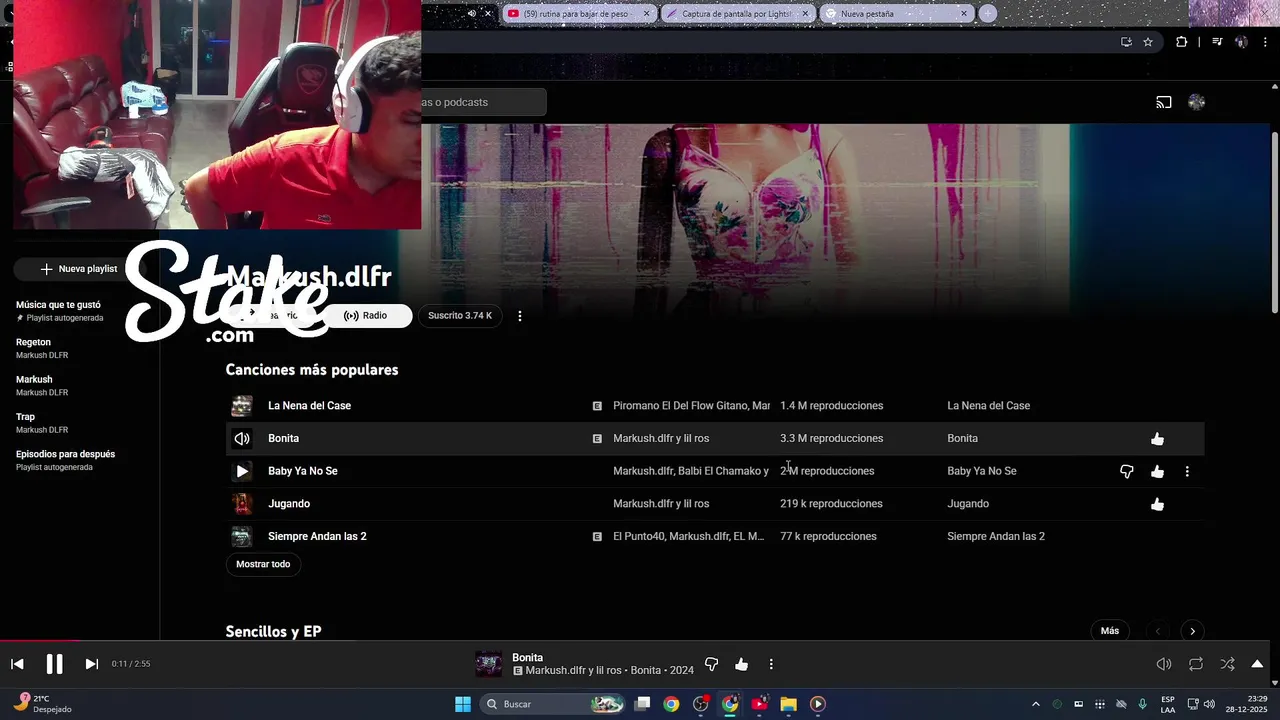Open more options in the player bar

point(771,664)
